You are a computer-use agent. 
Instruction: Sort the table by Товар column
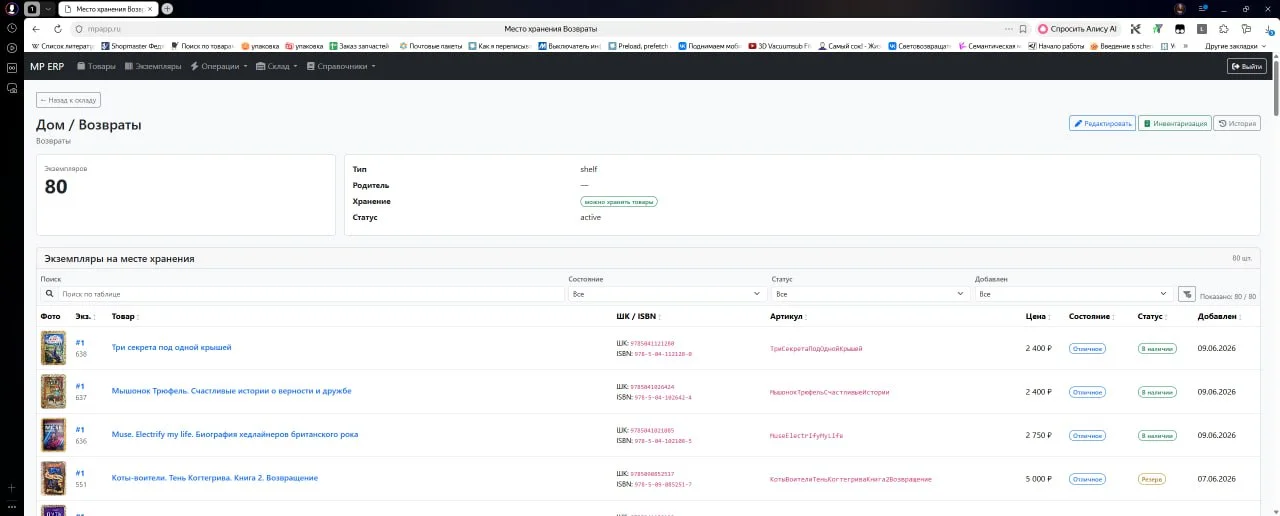point(124,316)
